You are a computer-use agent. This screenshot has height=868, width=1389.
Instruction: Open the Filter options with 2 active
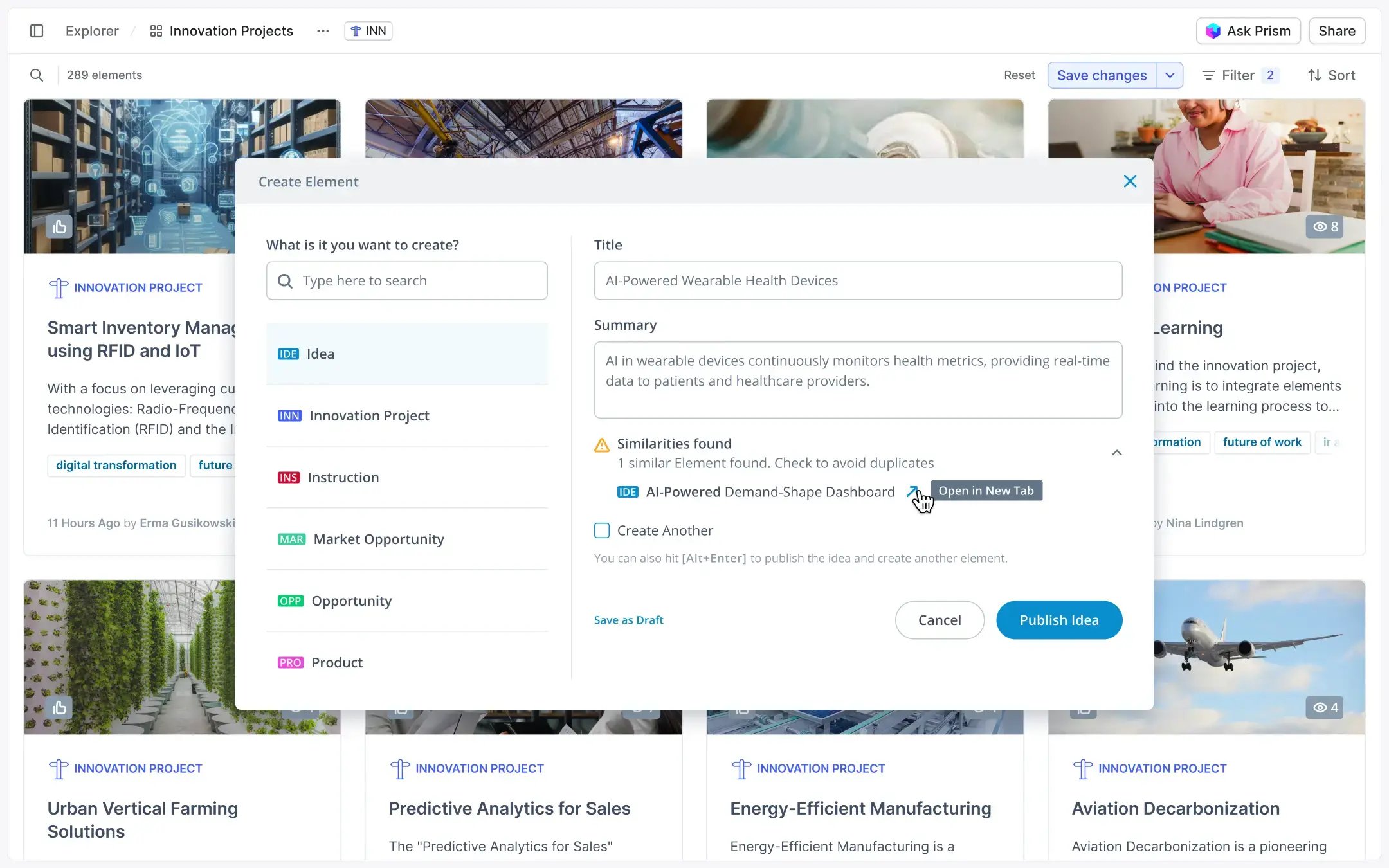coord(1239,75)
